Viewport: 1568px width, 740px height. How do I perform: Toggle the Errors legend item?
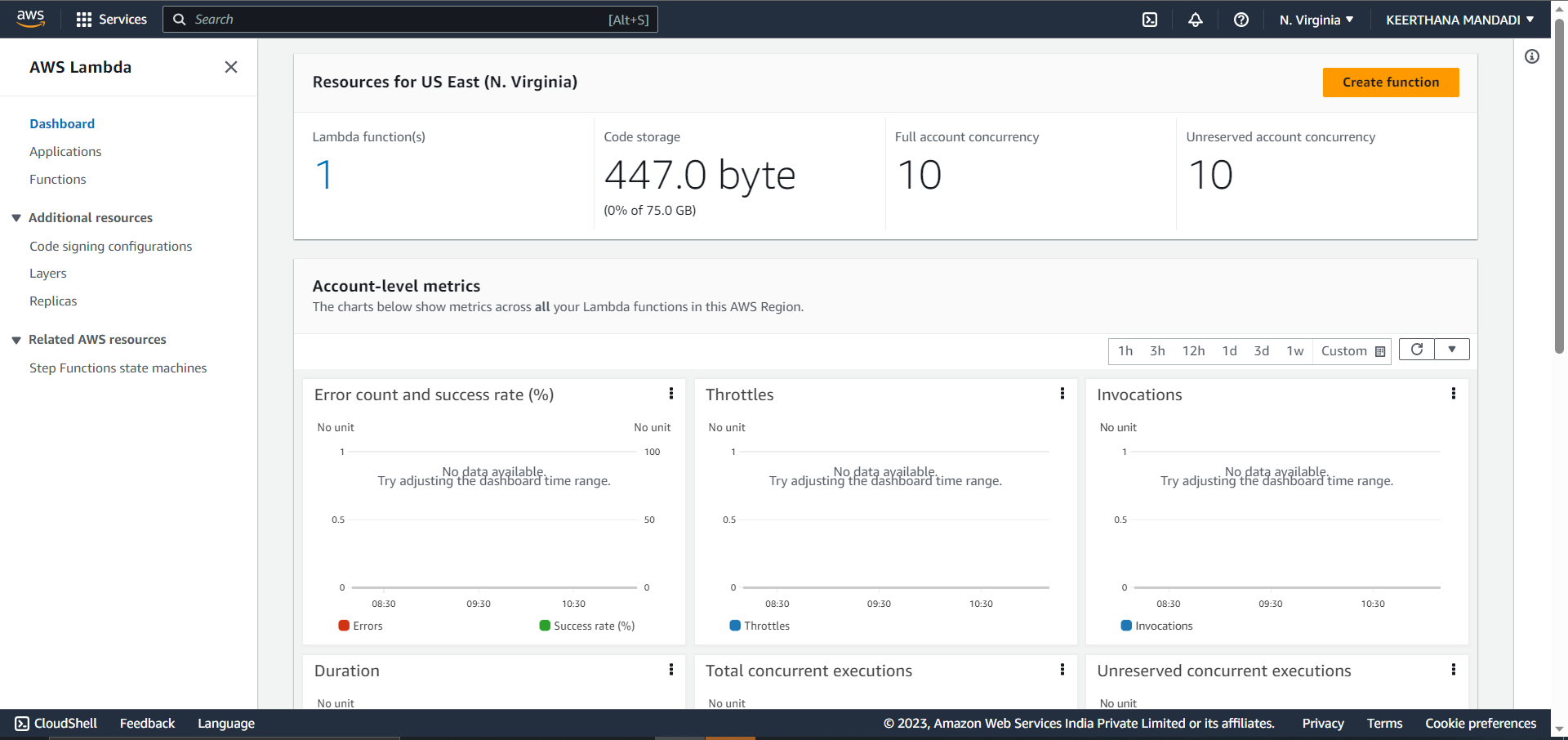(x=362, y=626)
